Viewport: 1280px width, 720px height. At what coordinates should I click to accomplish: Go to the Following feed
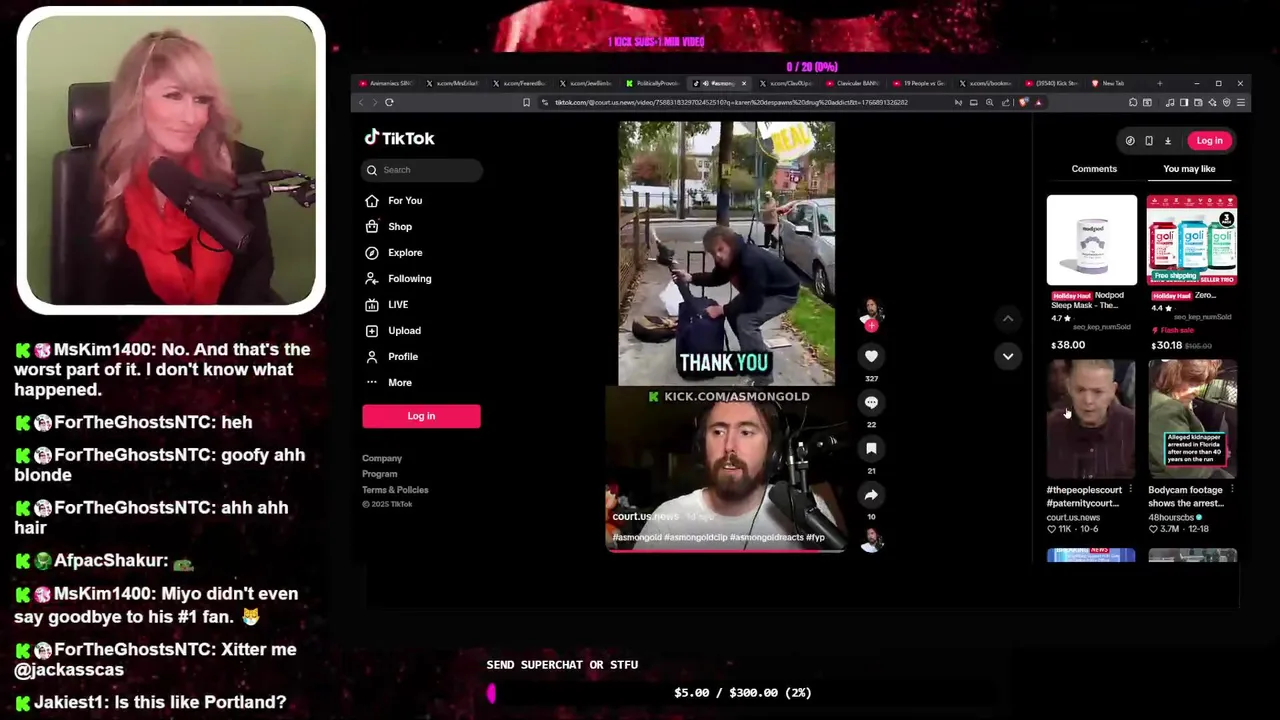pyautogui.click(x=398, y=278)
